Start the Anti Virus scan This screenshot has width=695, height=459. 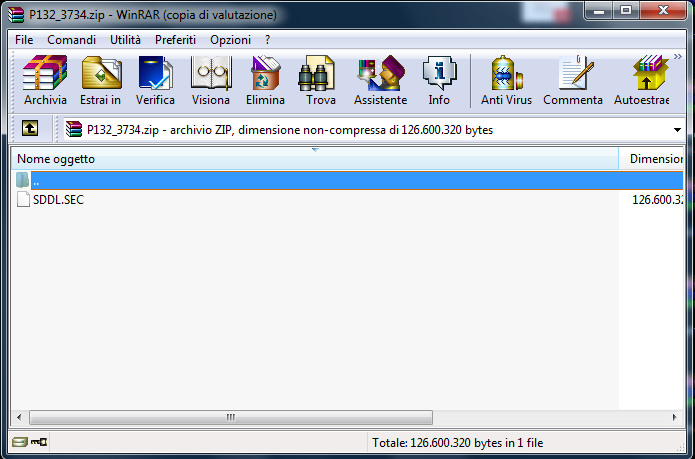pyautogui.click(x=506, y=80)
